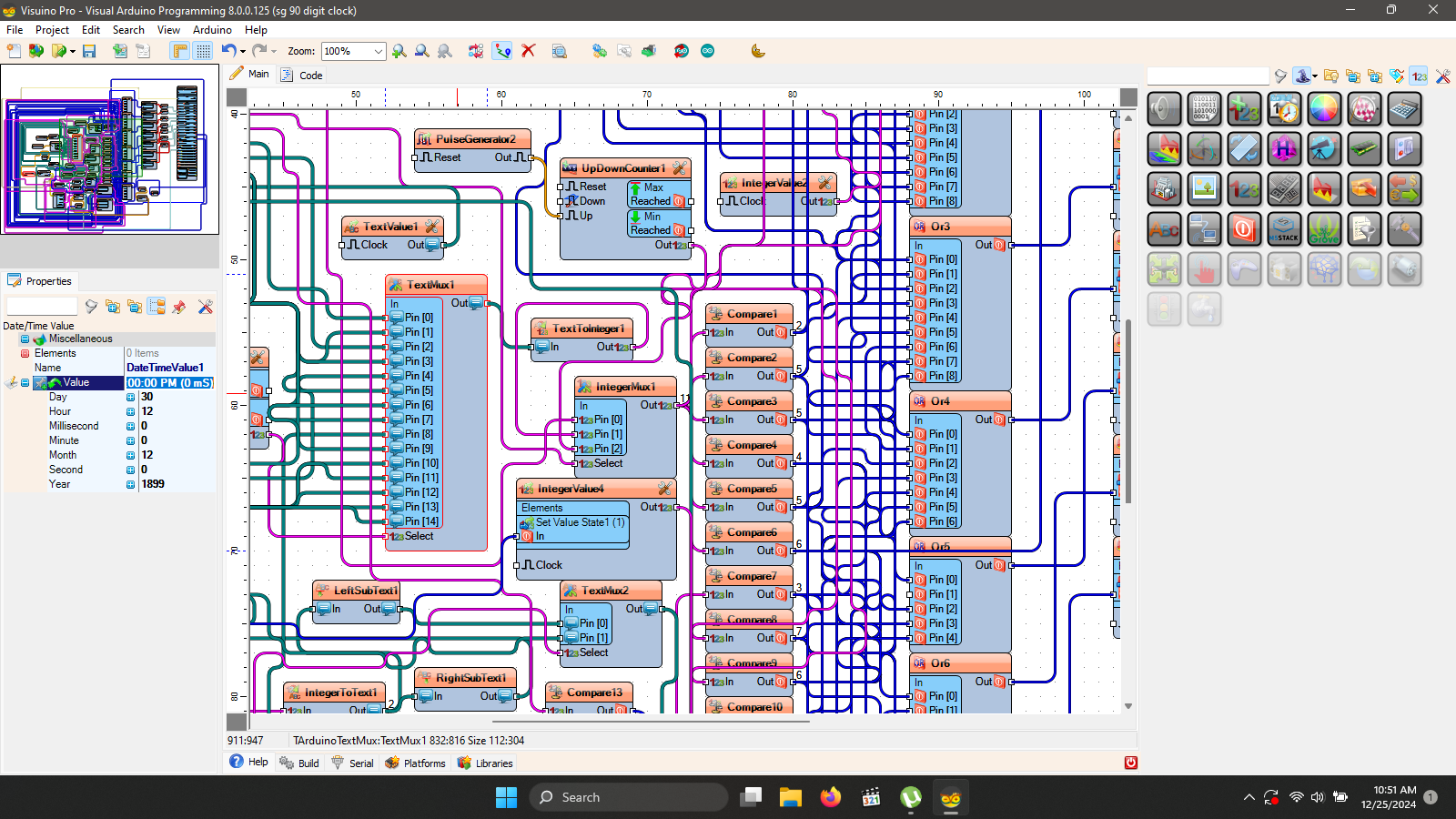The image size is (1456, 819).
Task: Open the Grove components category
Action: [1324, 229]
